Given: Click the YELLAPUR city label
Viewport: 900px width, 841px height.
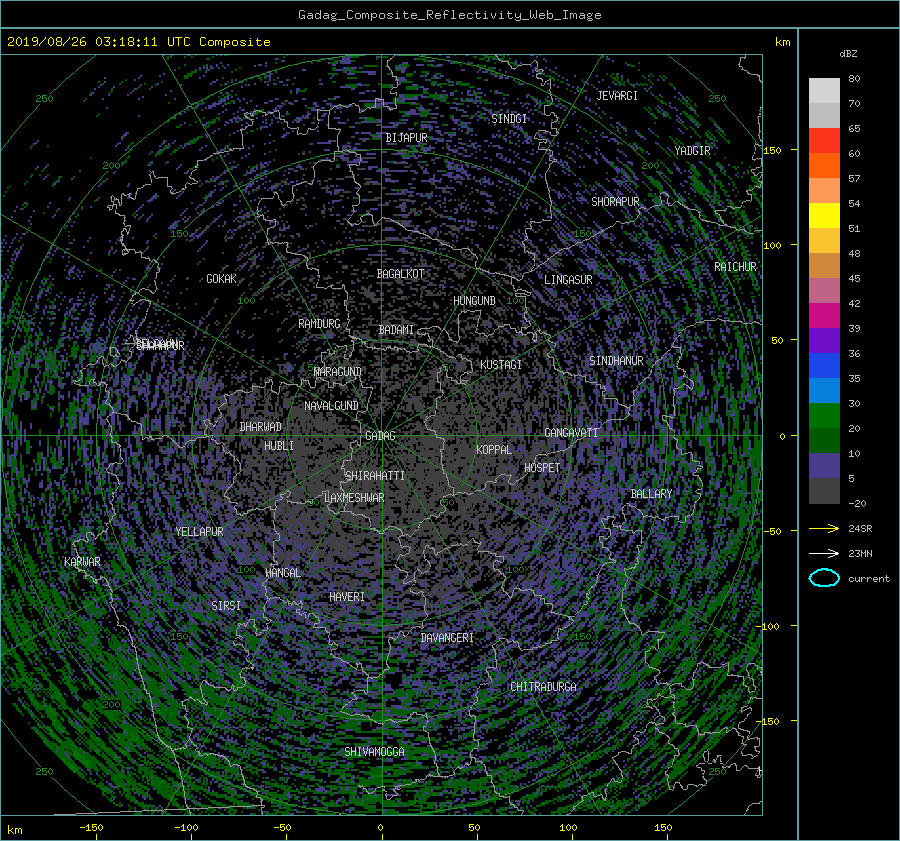Looking at the screenshot, I should click(x=199, y=532).
